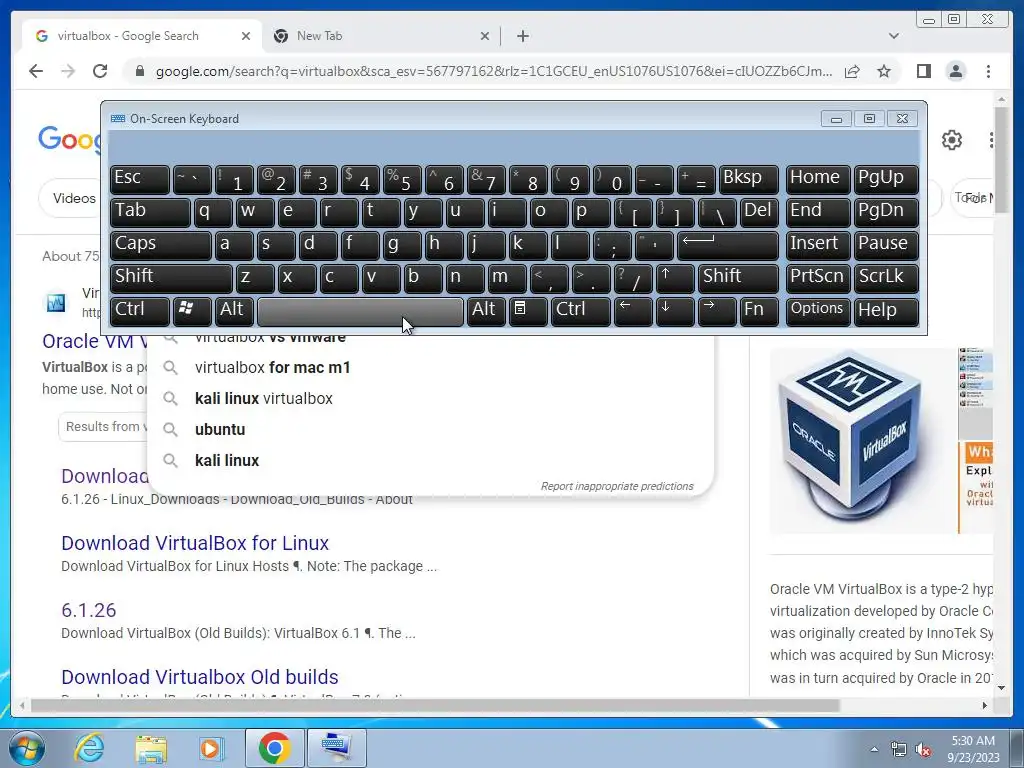Viewport: 1024px width, 768px height.
Task: Toggle the Caps key
Action: click(161, 246)
